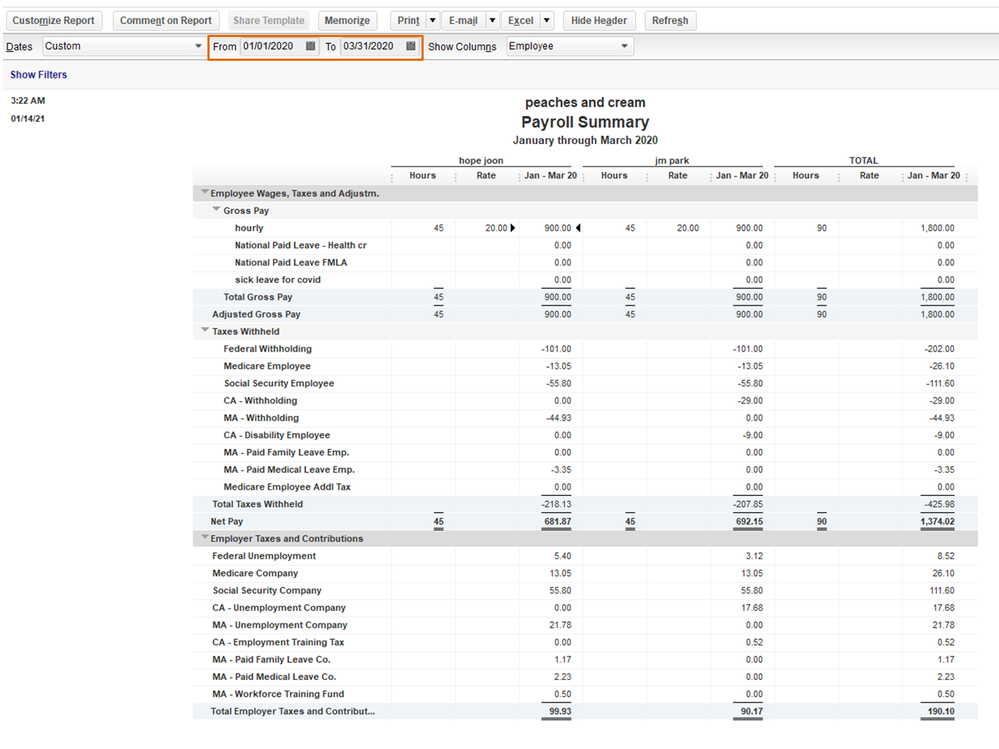Select the peaches and cream company name
Viewport: 999px width, 749px height.
[x=585, y=103]
